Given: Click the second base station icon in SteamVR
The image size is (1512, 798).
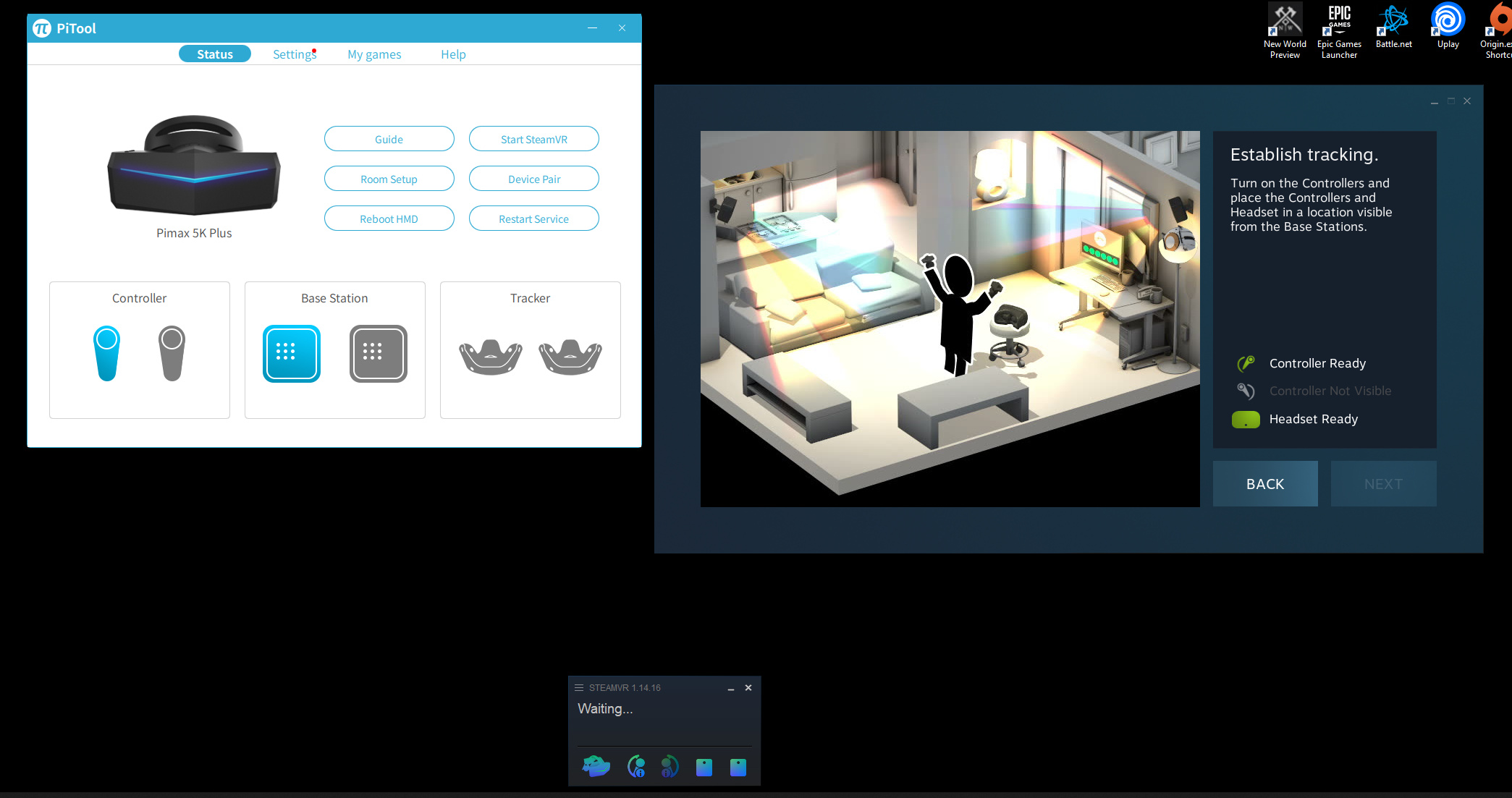Looking at the screenshot, I should [738, 767].
